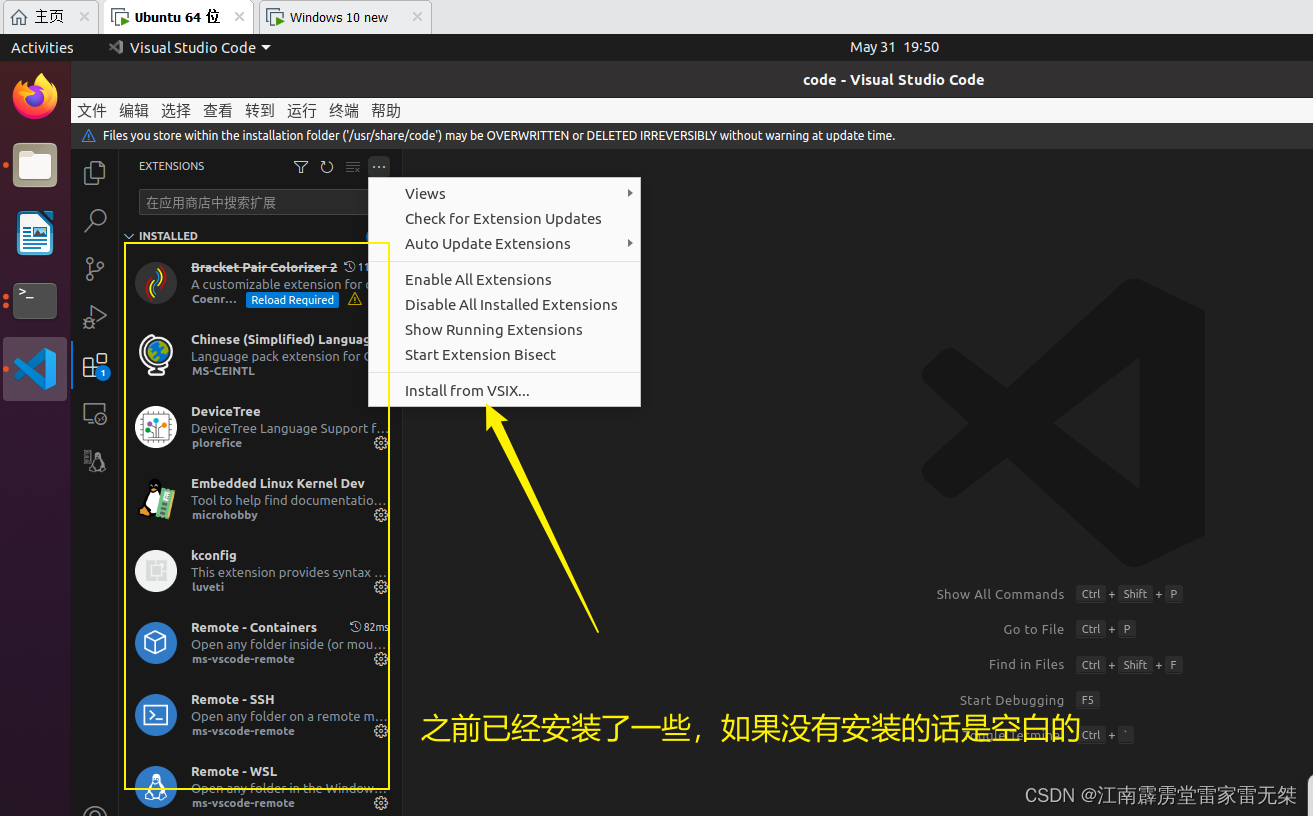
Task: Click the warning icon in notification banner
Action: coord(88,136)
